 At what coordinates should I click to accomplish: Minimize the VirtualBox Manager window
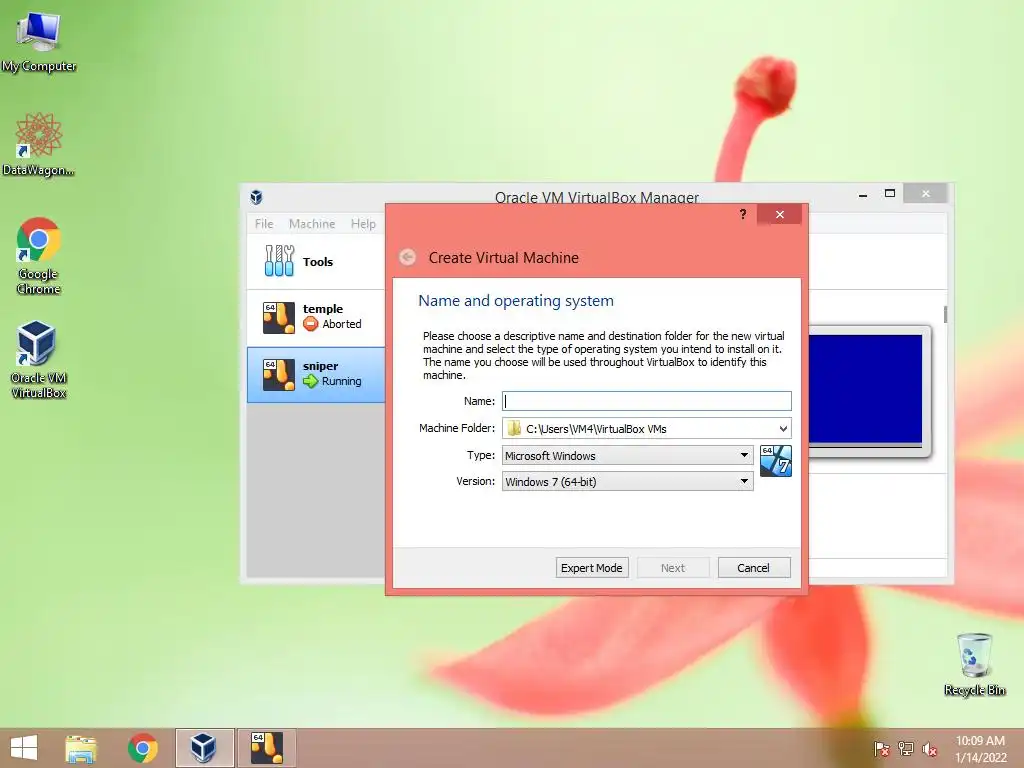click(x=863, y=194)
